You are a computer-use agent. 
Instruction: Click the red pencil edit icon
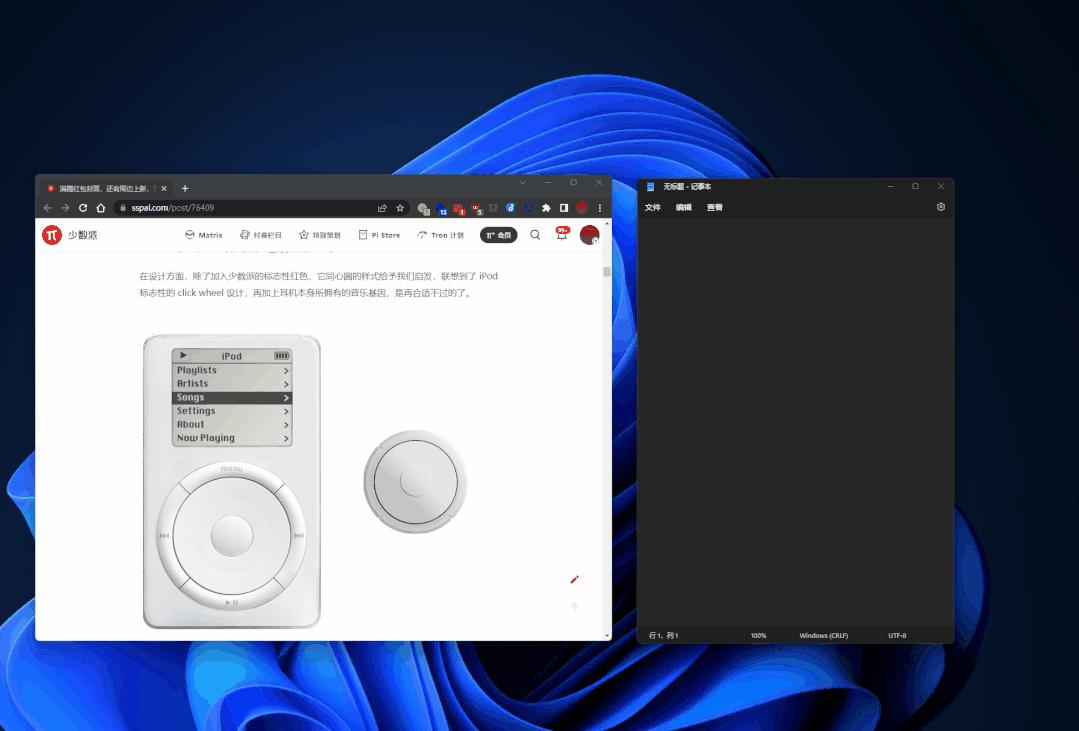pyautogui.click(x=574, y=579)
